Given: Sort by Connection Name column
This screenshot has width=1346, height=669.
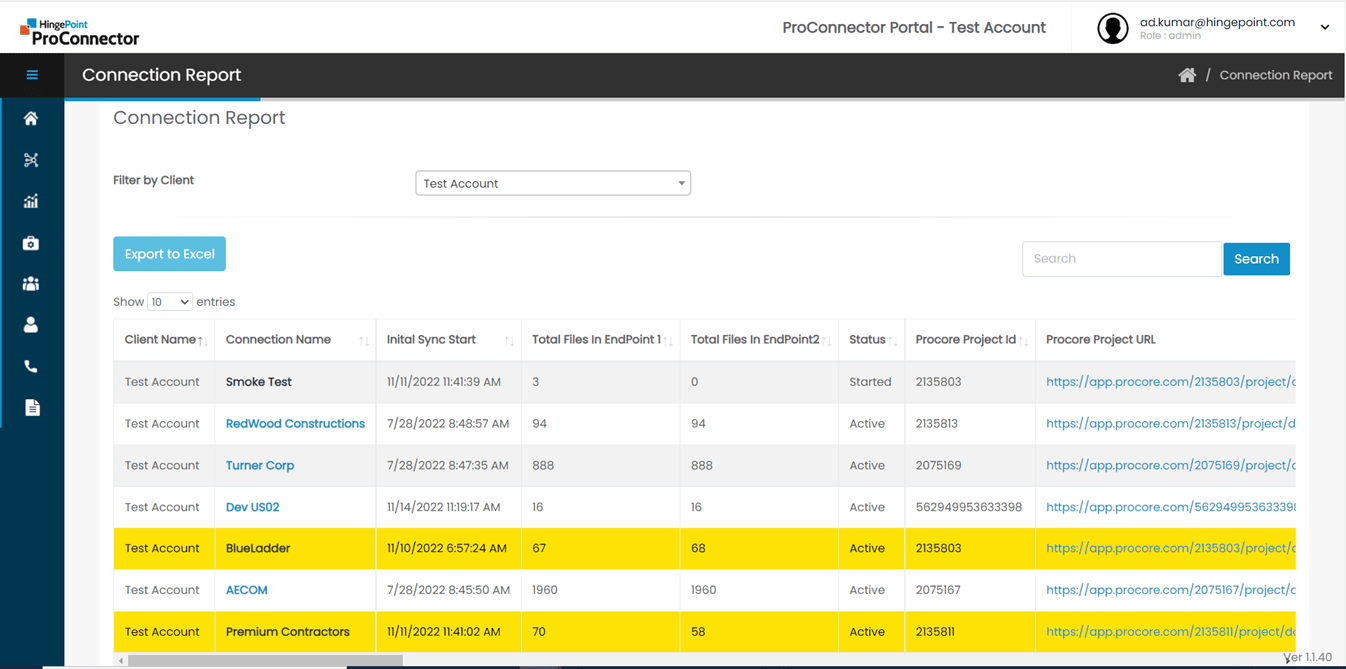Looking at the screenshot, I should 295,340.
